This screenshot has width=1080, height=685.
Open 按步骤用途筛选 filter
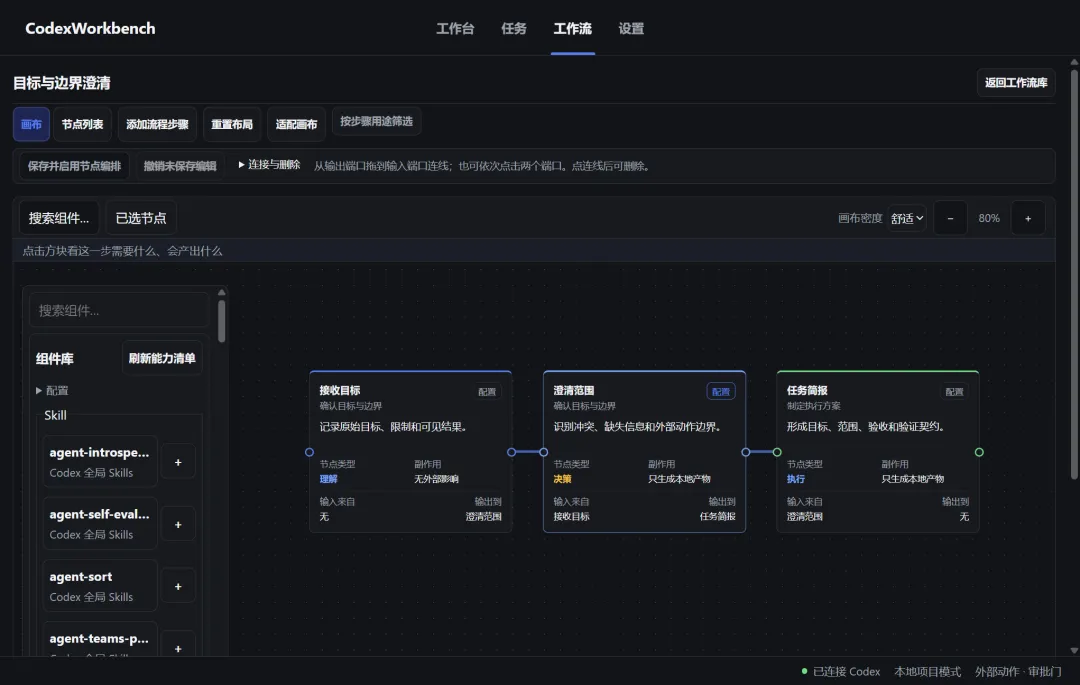tap(376, 121)
